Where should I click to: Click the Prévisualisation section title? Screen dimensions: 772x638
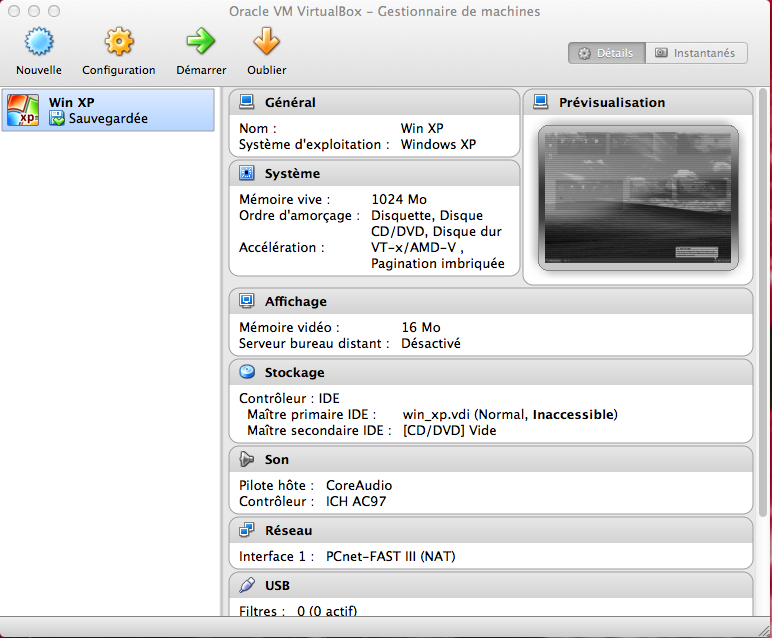(612, 102)
